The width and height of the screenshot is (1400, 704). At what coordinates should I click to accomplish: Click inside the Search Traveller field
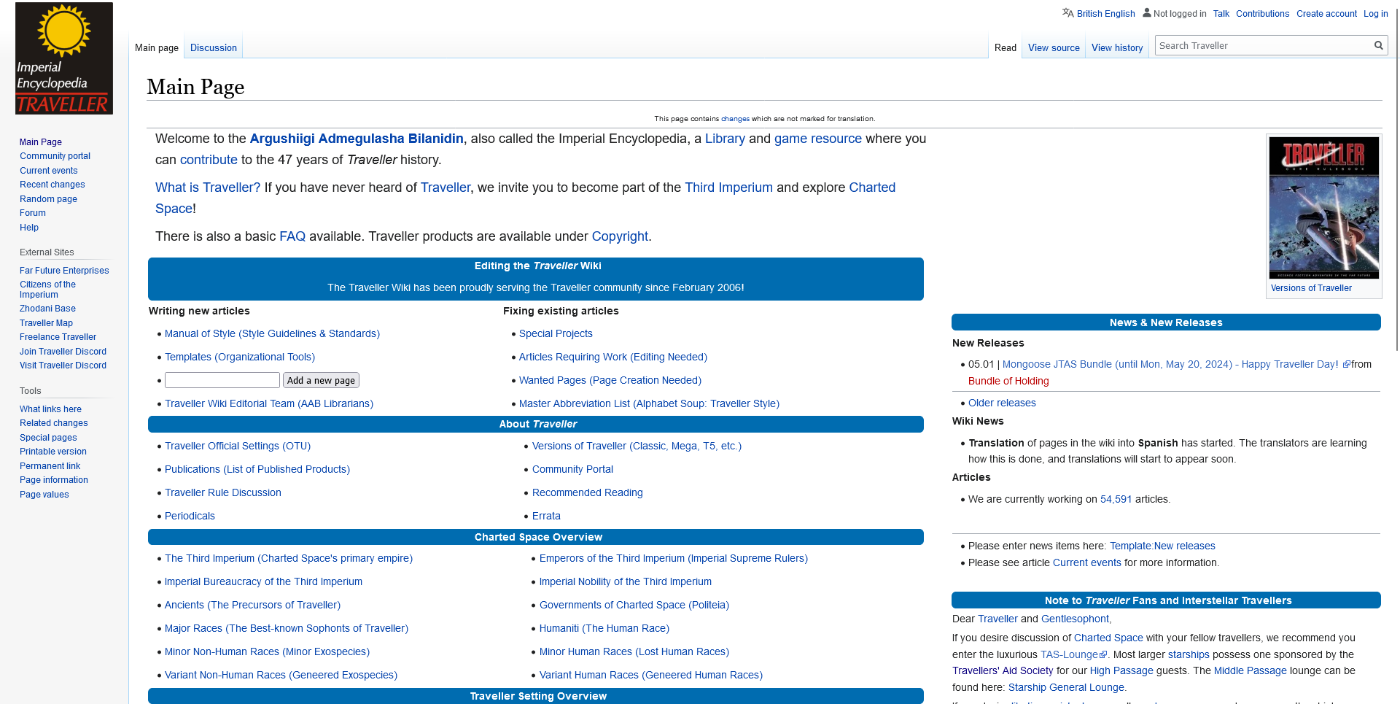pos(1262,46)
